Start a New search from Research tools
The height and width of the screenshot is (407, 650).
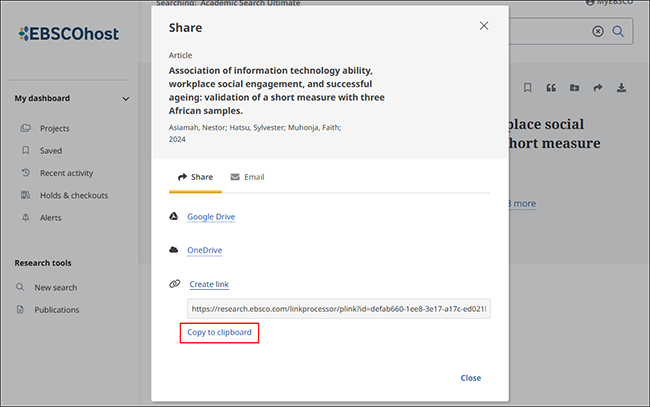(x=56, y=288)
